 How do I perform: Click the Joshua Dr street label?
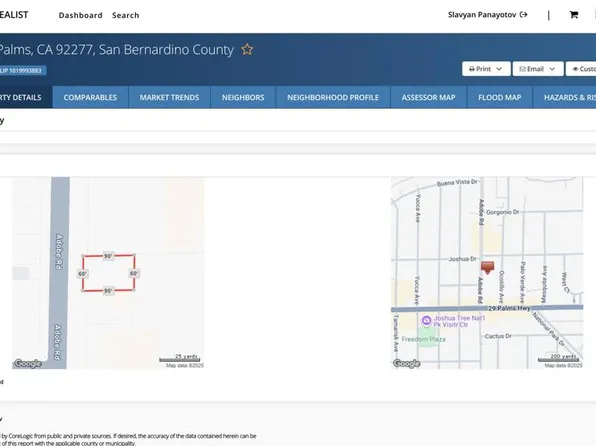coord(462,259)
